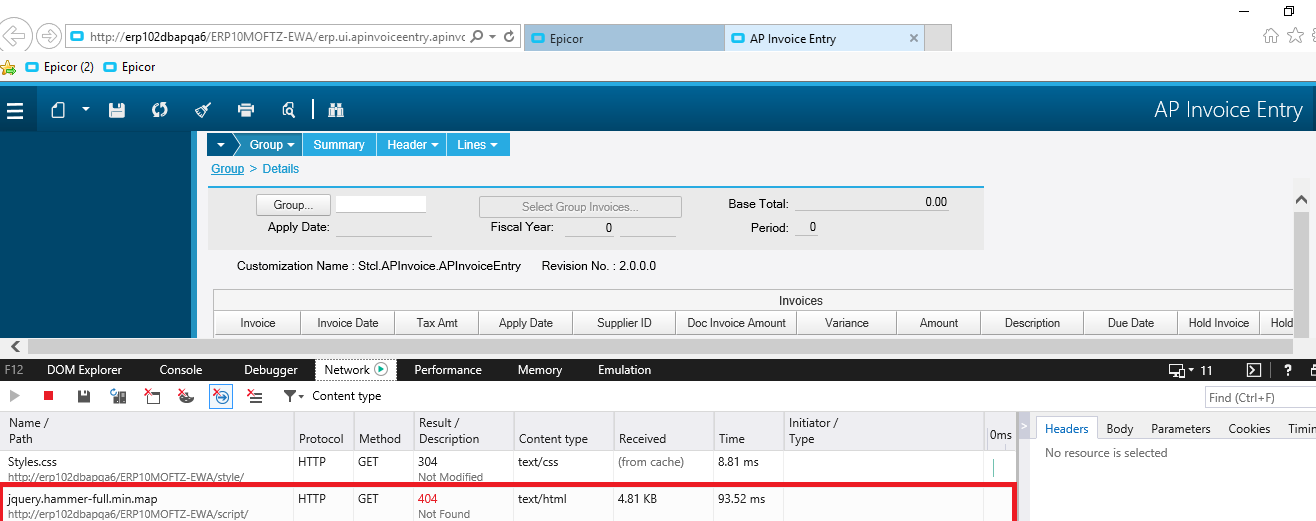Open the Headers details tab
1316x521 pixels.
tap(1066, 428)
